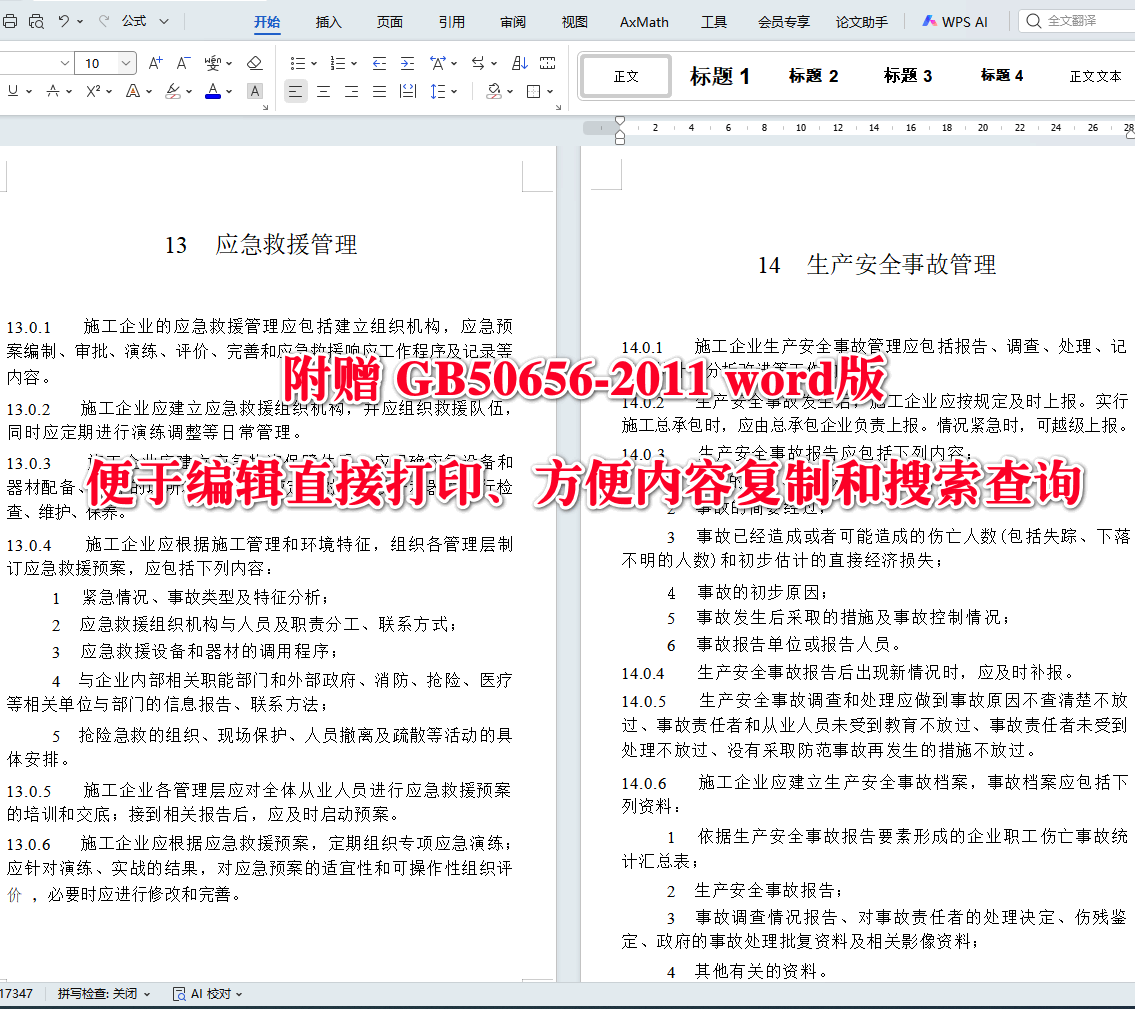
Task: Toggle character shading A button
Action: 255,91
